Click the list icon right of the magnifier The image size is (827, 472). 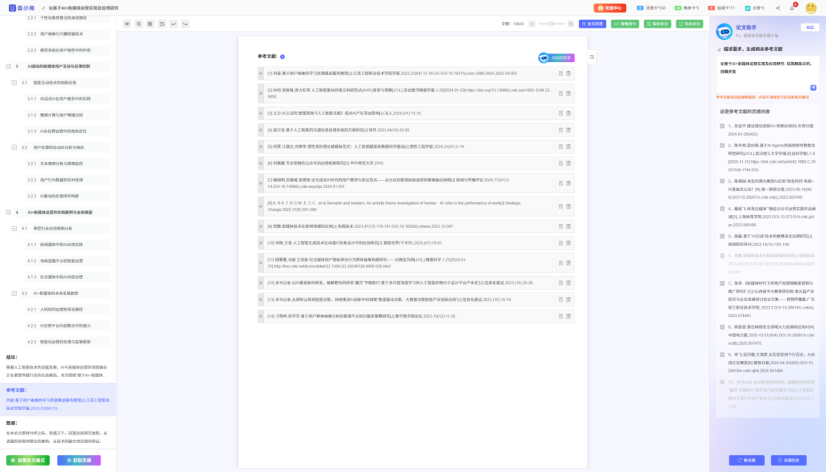[x=150, y=24]
